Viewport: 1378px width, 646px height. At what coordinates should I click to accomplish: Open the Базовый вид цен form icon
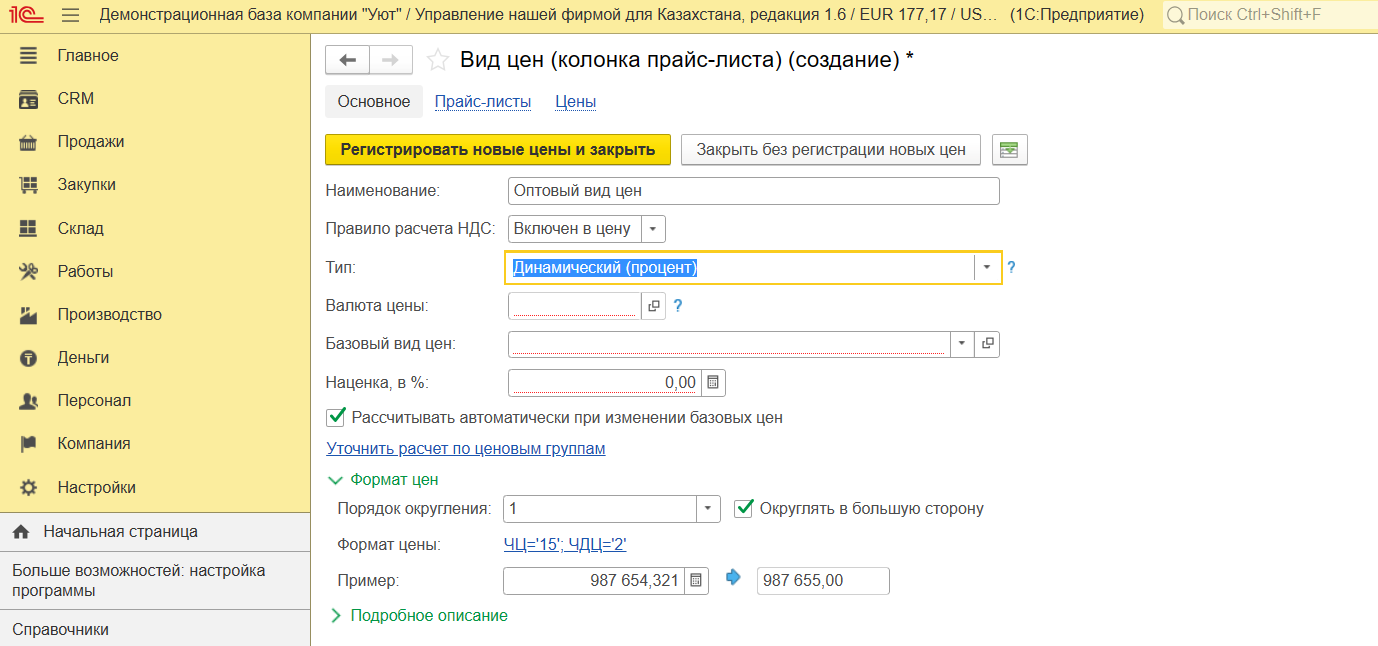click(x=987, y=344)
